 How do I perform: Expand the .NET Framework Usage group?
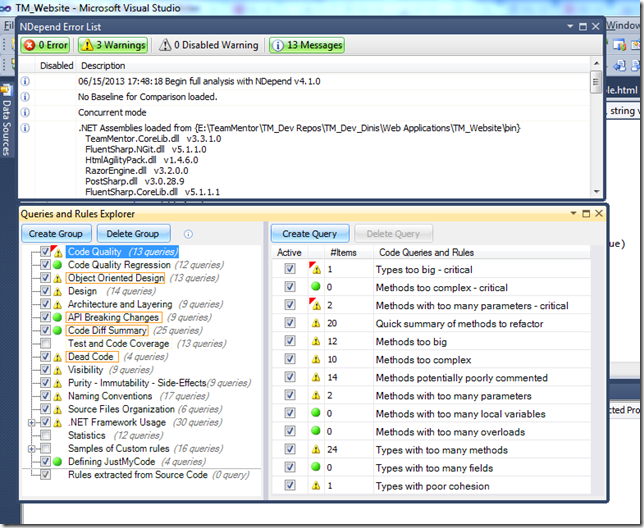32,423
